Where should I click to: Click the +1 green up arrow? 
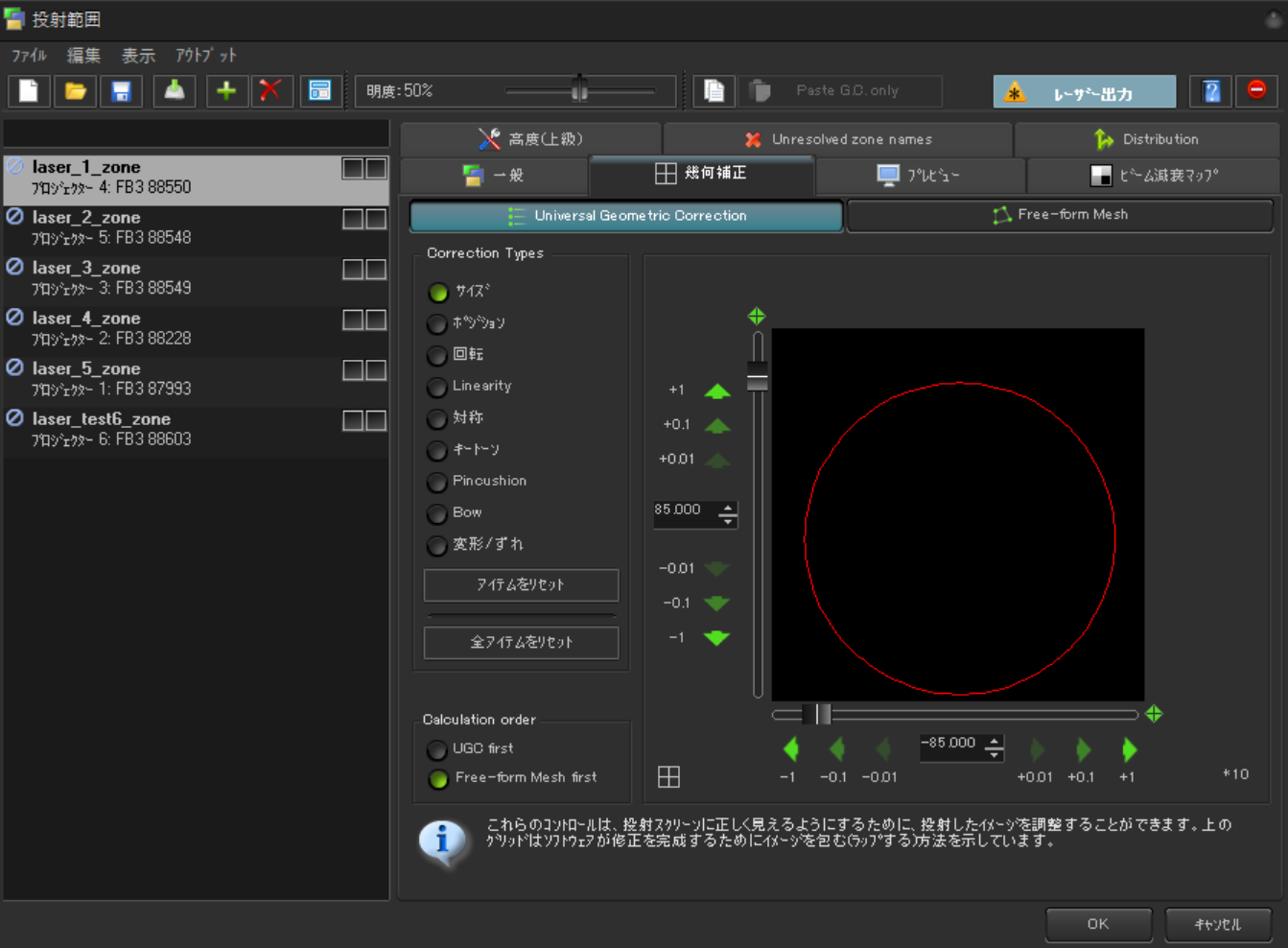coord(717,391)
